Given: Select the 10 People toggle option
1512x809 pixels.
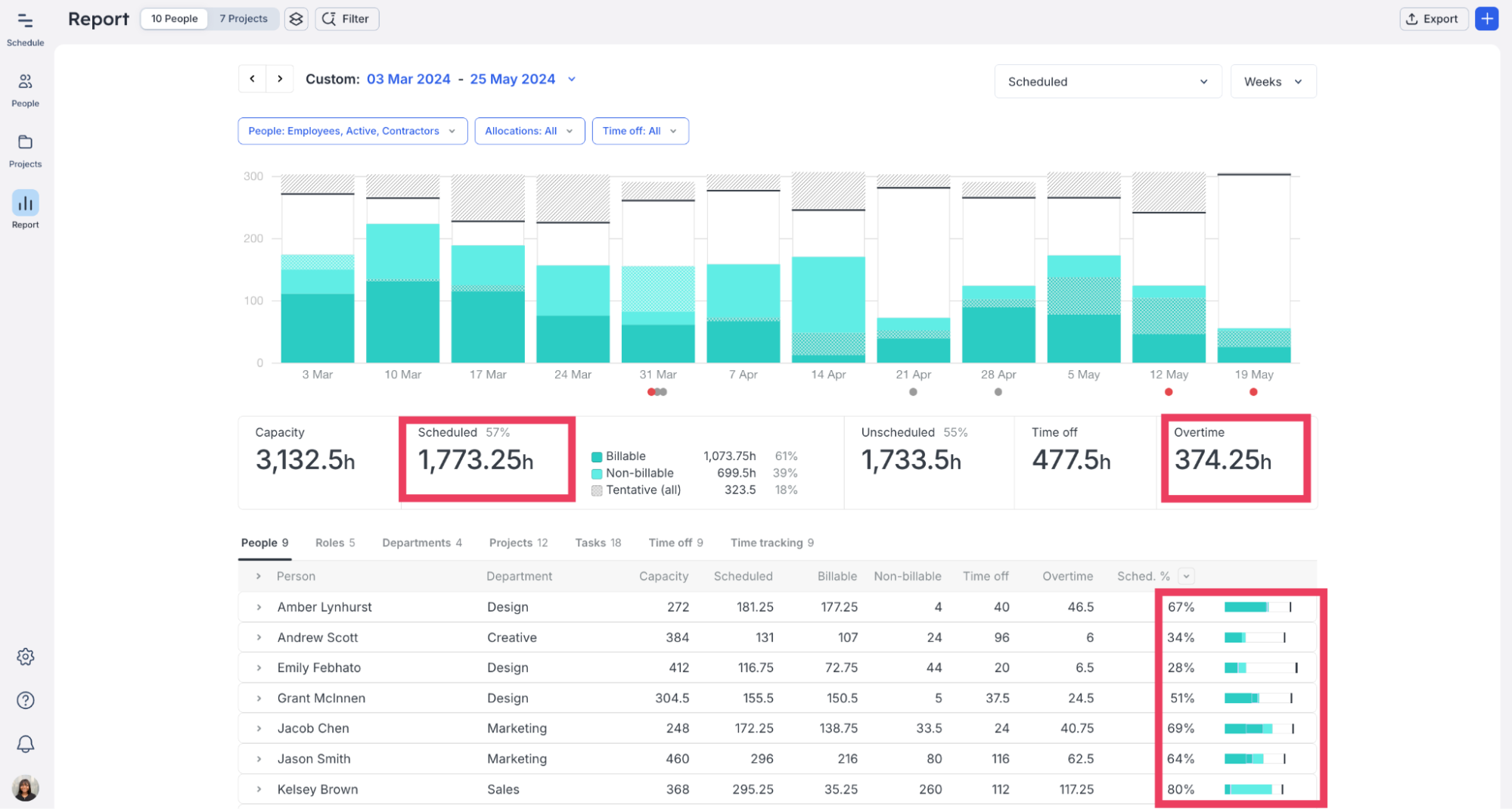Looking at the screenshot, I should [174, 19].
